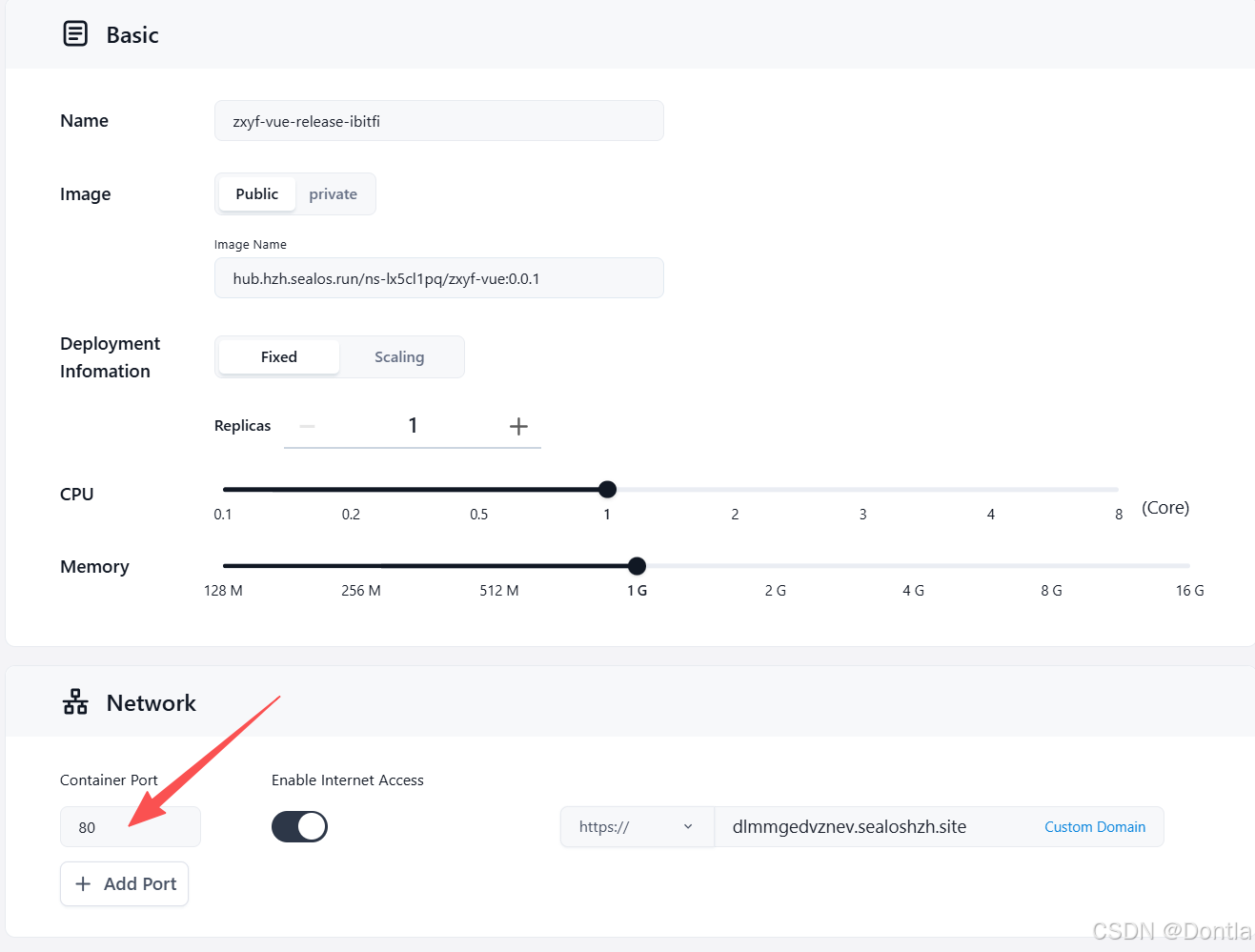
Task: Choose Scaling deployment mode
Action: 399,356
